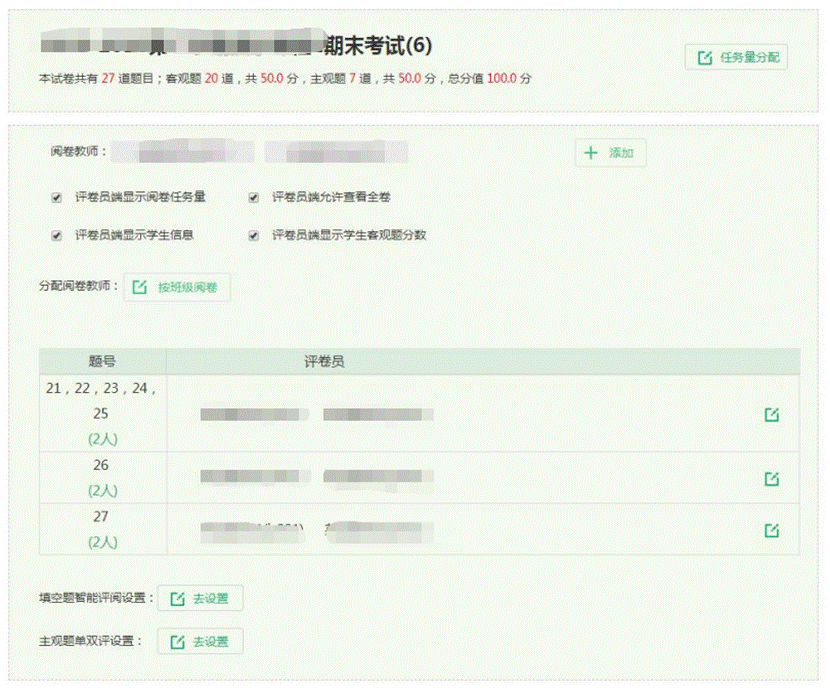Click (2人) count under questions 21–25
Screen dimensions: 830x691
(101, 438)
